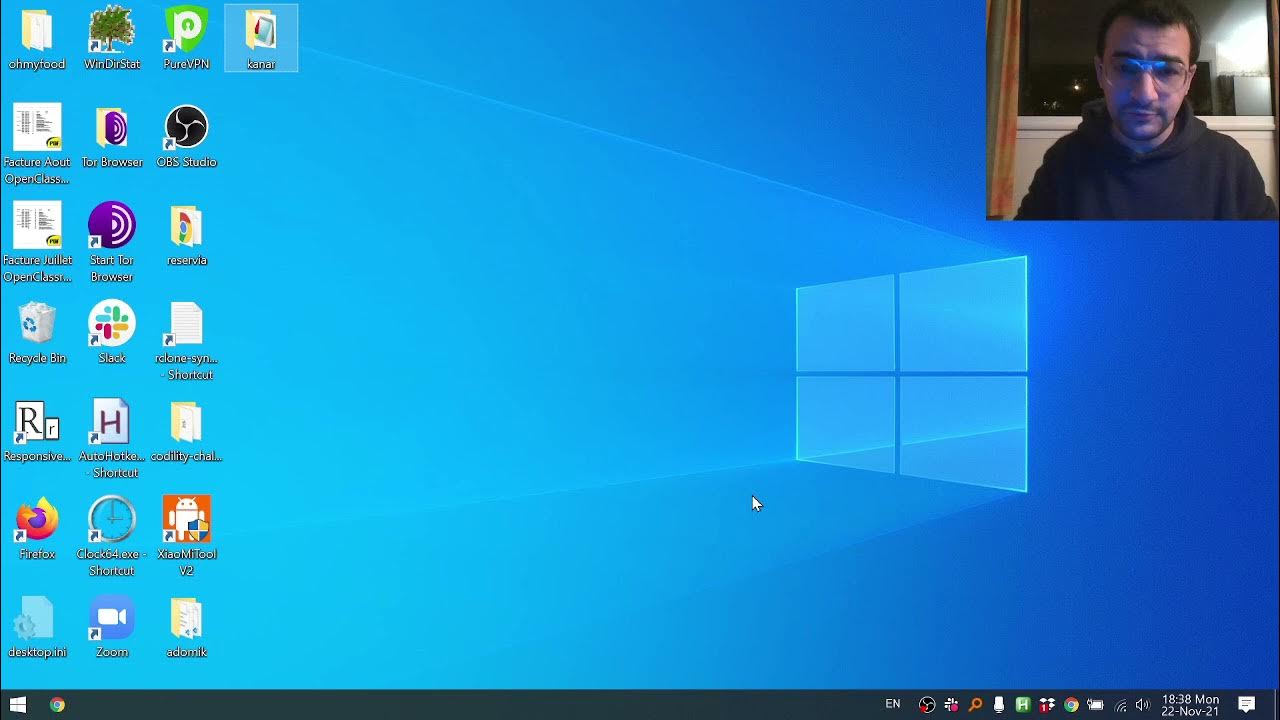
Task: Select the AutoHotke... Shortcut icon
Action: (112, 439)
